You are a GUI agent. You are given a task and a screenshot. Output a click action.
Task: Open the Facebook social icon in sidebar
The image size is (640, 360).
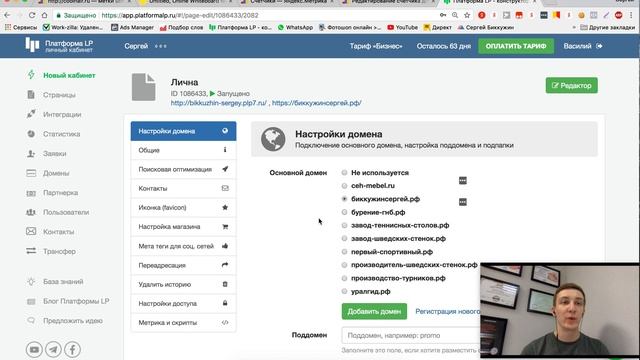tap(72, 349)
